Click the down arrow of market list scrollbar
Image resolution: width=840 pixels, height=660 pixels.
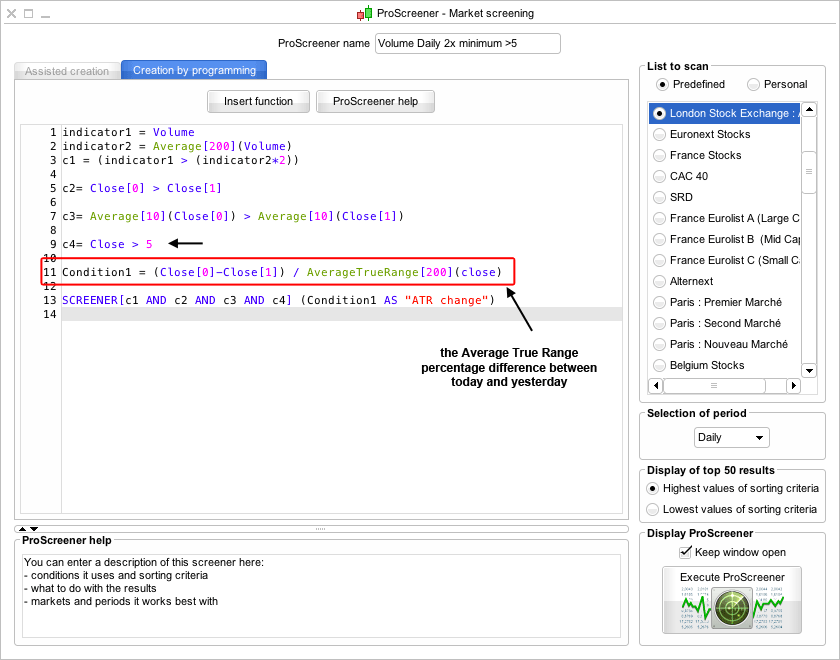pyautogui.click(x=809, y=369)
